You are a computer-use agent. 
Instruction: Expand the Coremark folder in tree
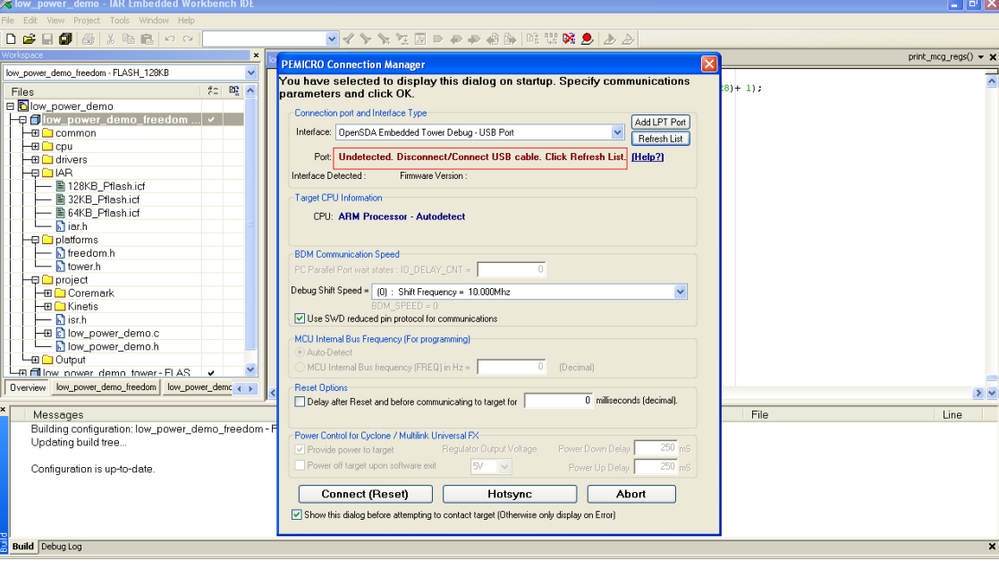click(x=48, y=293)
